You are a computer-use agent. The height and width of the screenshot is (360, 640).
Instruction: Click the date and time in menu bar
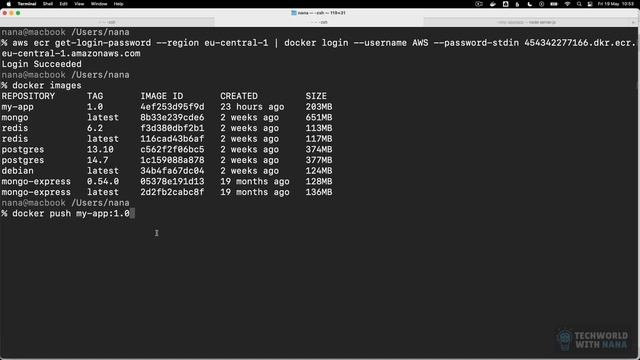[616, 4]
